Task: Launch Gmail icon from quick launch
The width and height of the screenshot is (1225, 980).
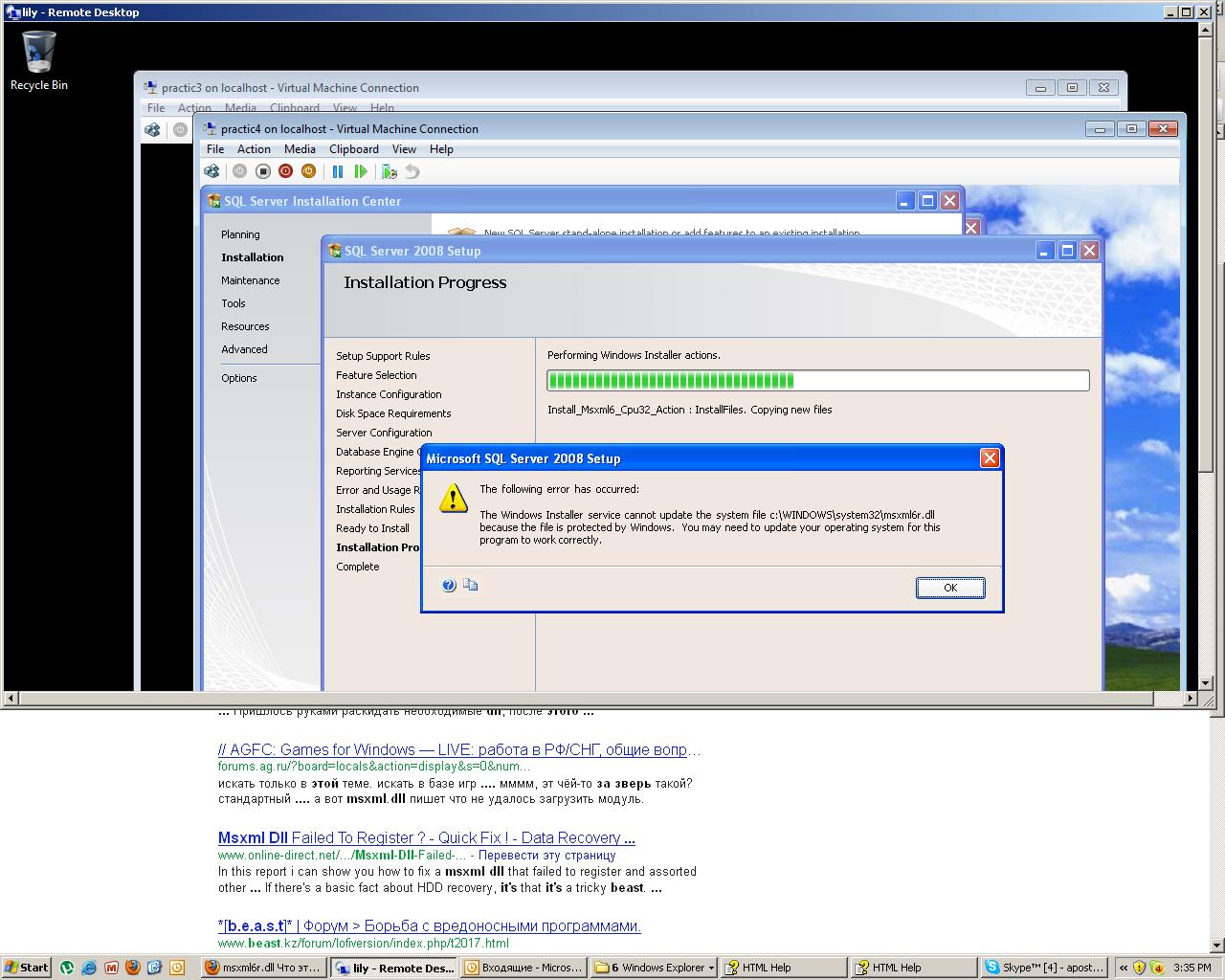Action: click(111, 968)
